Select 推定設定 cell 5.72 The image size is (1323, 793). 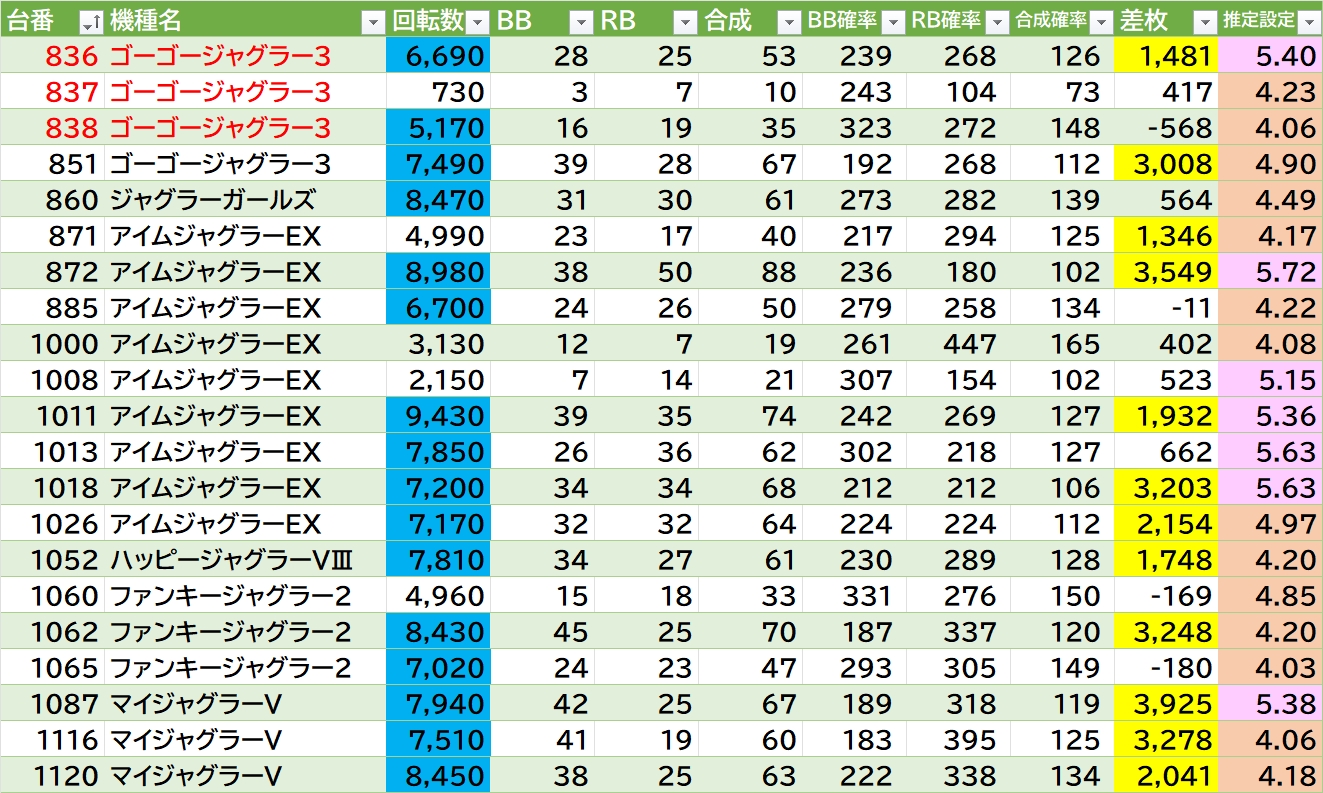(x=1270, y=272)
